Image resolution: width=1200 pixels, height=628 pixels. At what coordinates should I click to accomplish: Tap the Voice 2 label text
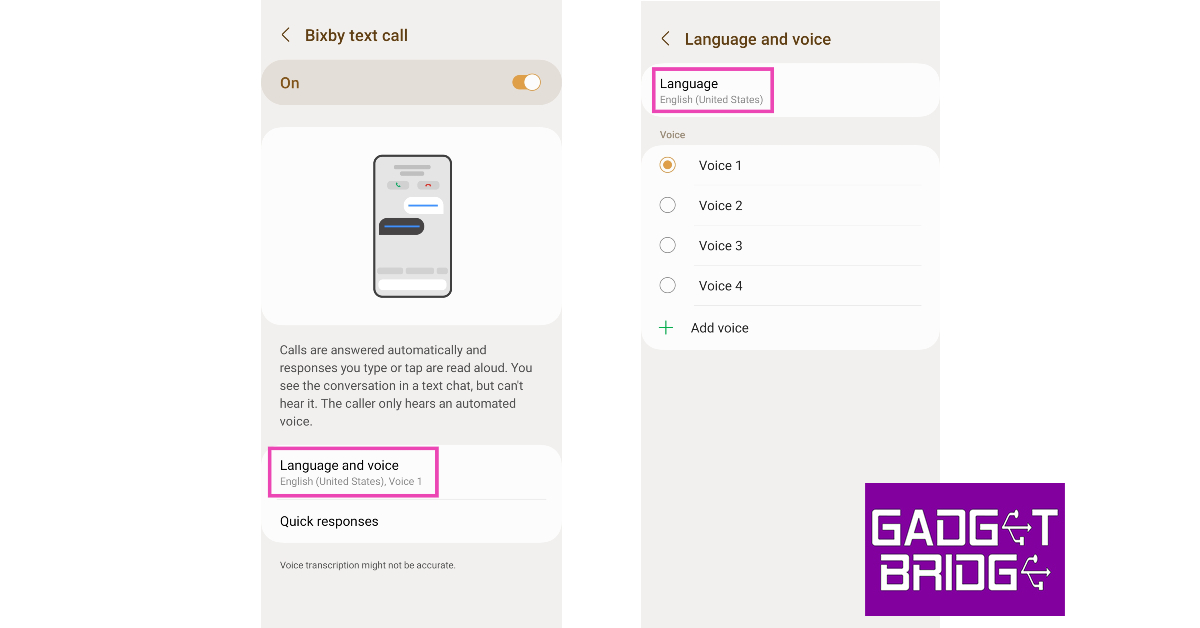point(720,205)
